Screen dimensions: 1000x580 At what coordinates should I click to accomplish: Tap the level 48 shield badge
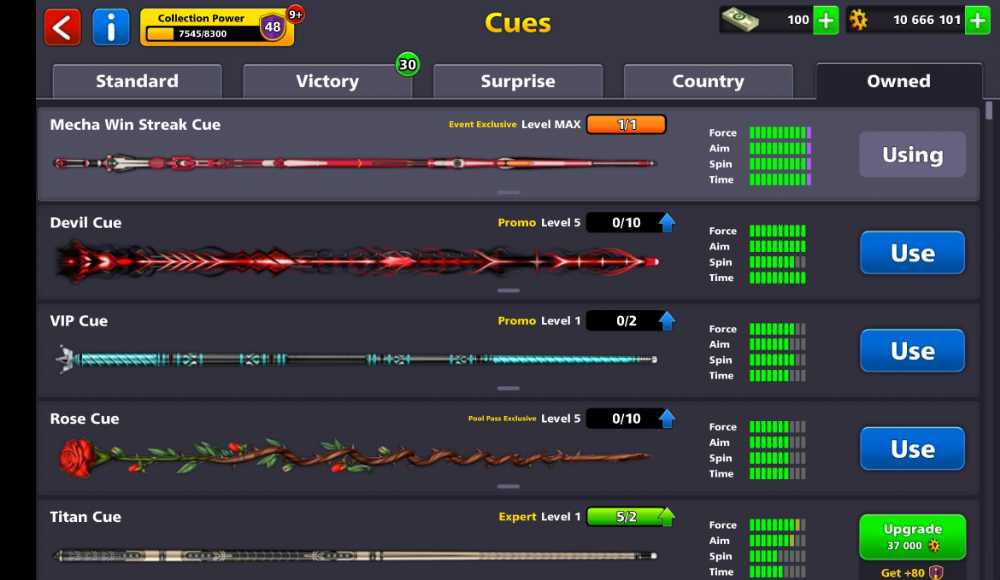[272, 27]
